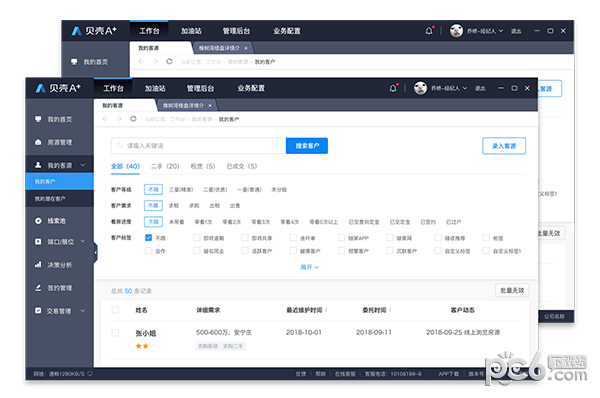The height and width of the screenshot is (398, 600).
Task: Click the 交易管理 checkmark icon
Action: pos(38,310)
